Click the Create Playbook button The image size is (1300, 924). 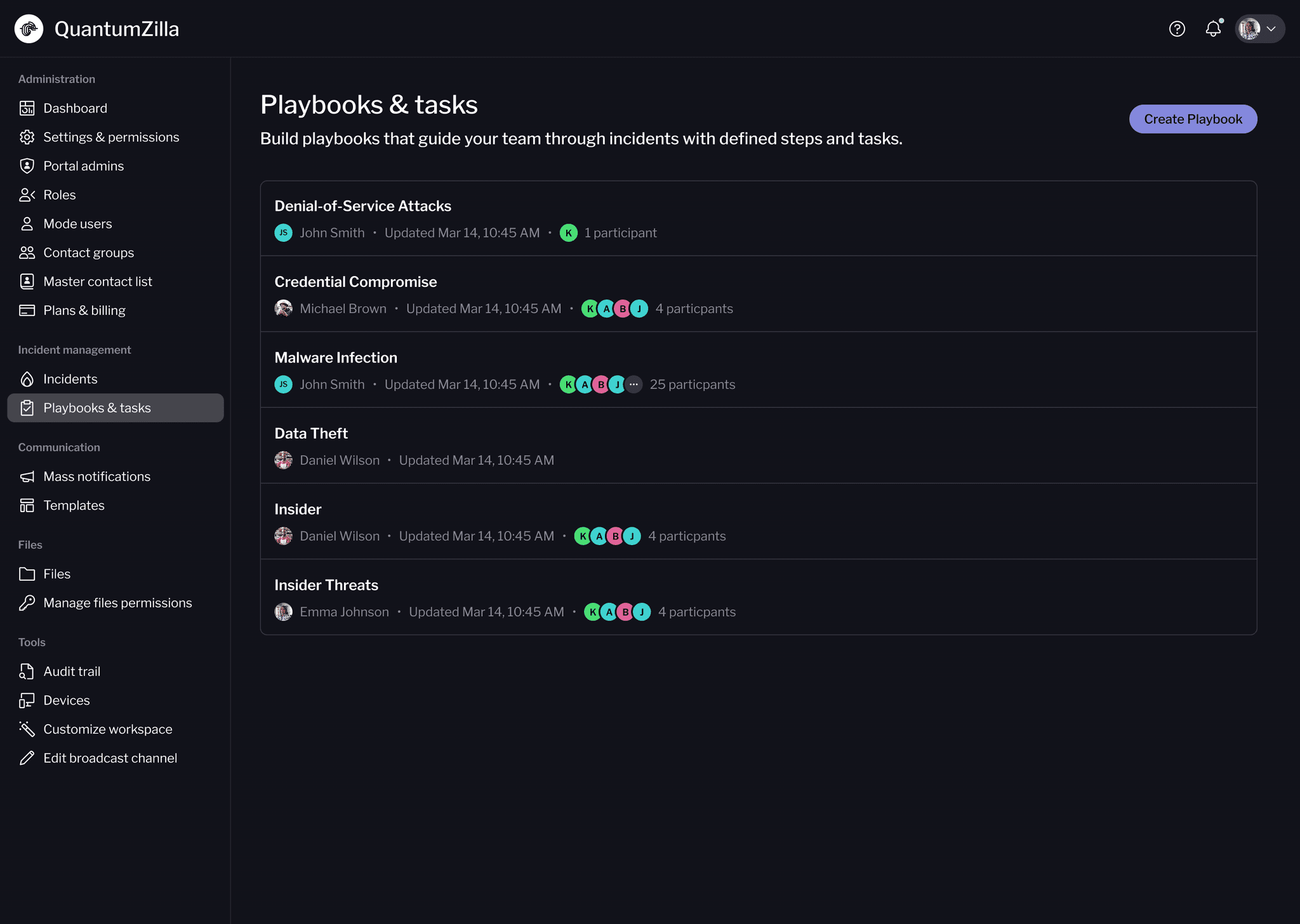[1193, 119]
